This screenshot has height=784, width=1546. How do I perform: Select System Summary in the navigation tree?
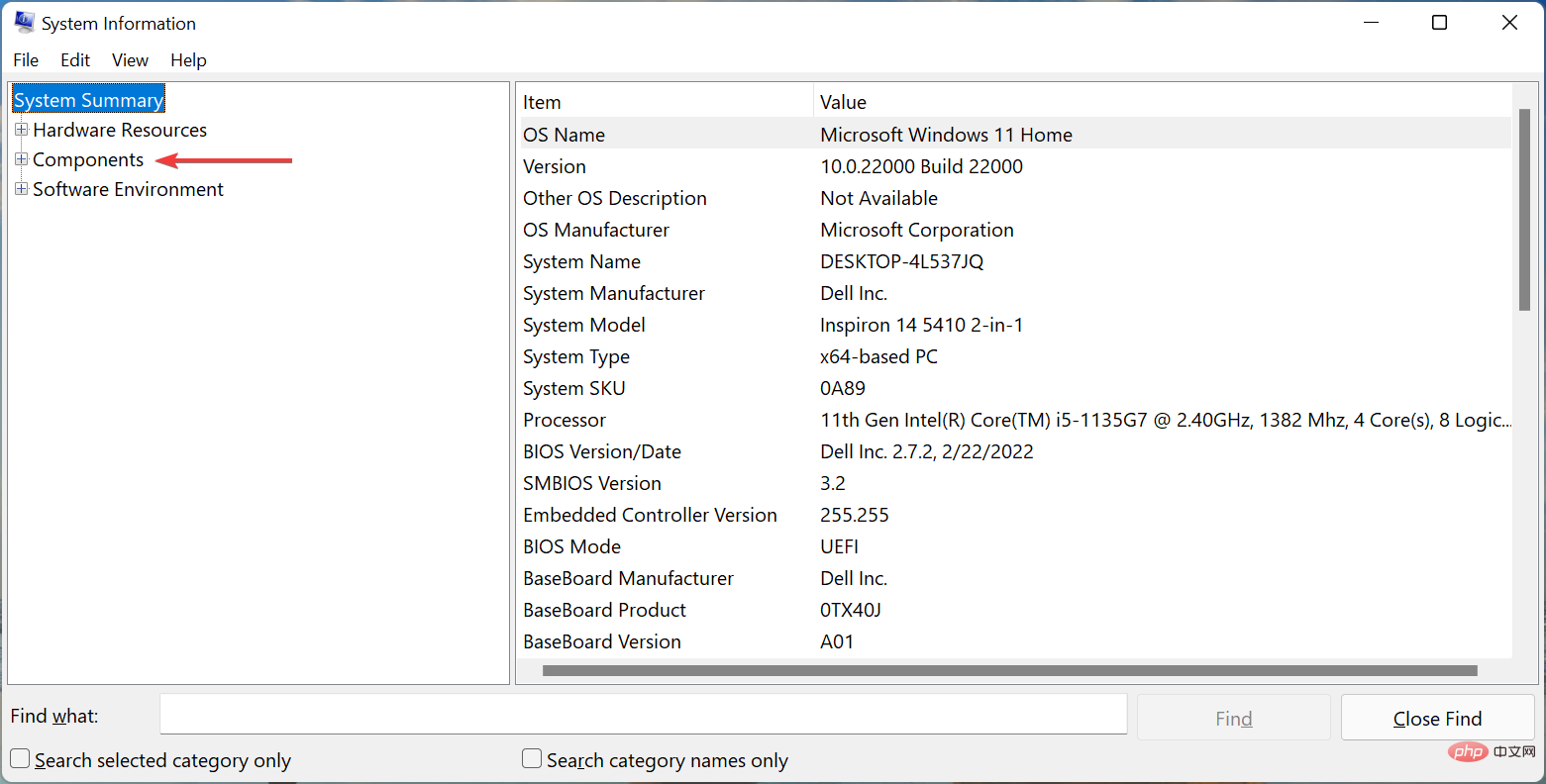pyautogui.click(x=88, y=99)
